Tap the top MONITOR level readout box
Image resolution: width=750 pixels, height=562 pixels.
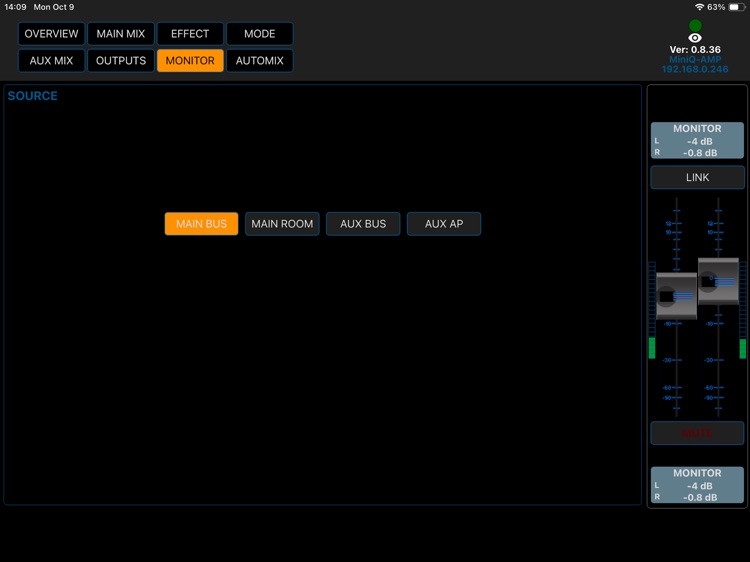(697, 141)
